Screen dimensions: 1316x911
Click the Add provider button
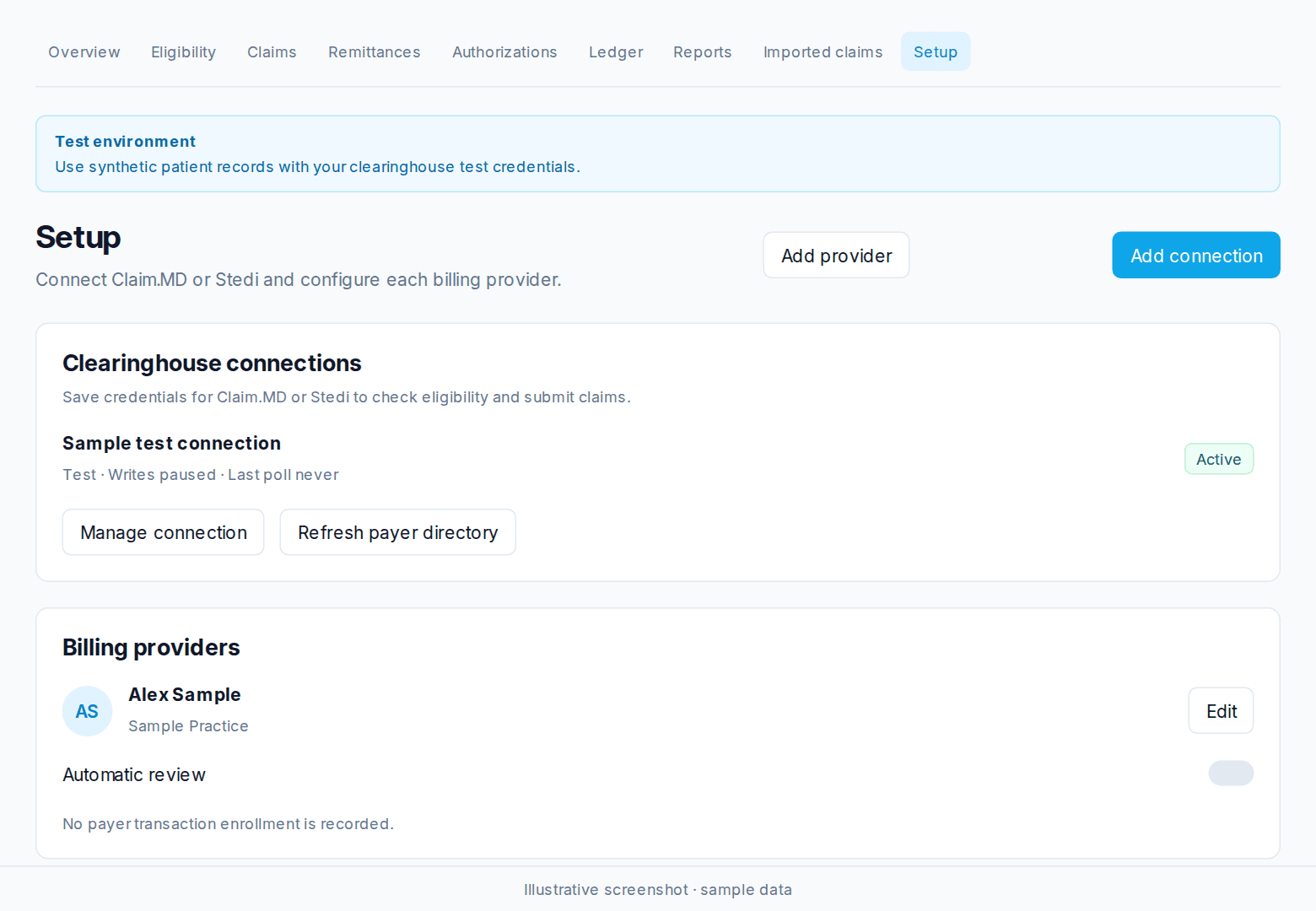836,256
